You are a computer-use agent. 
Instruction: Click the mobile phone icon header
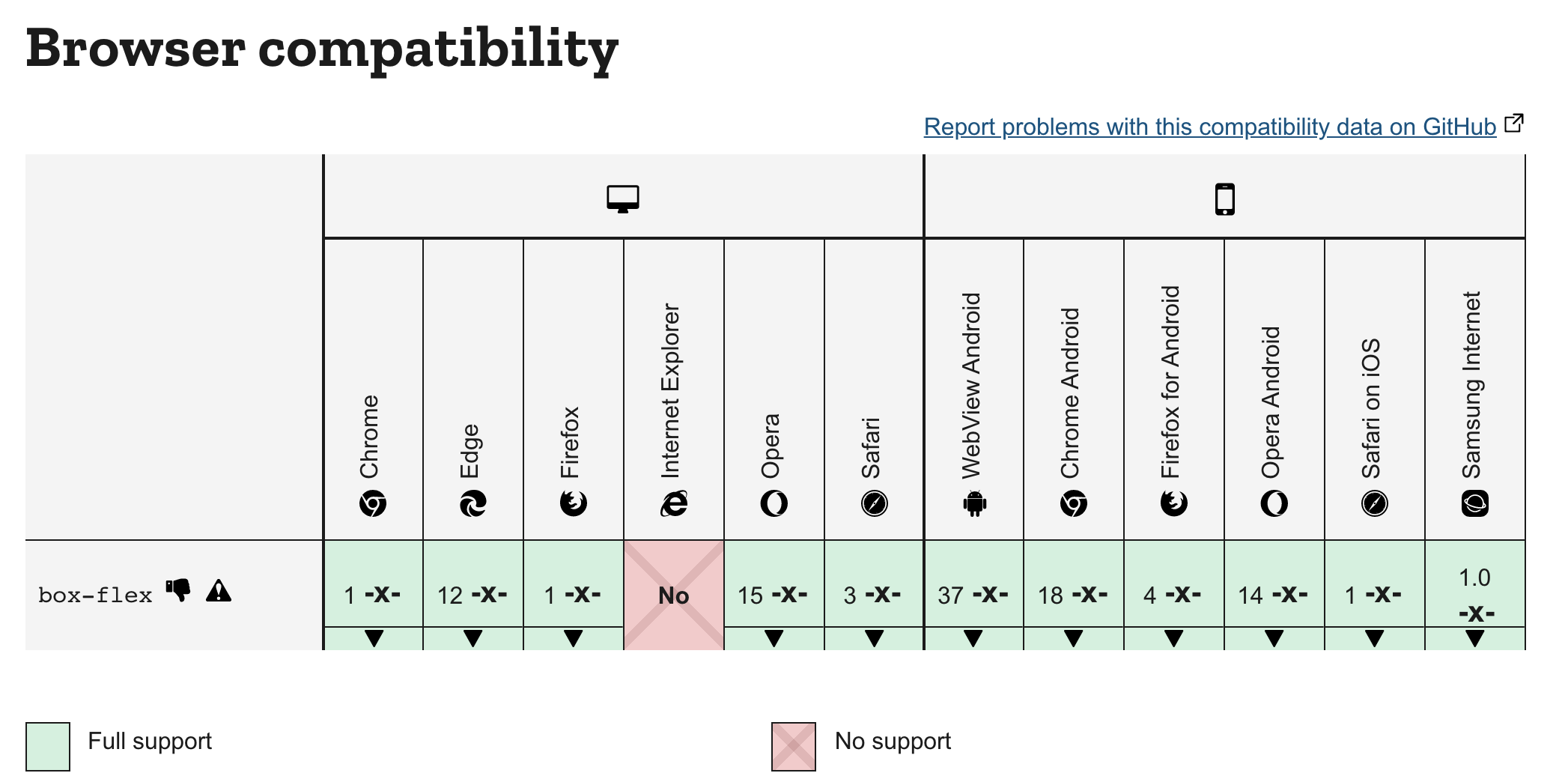[1225, 198]
